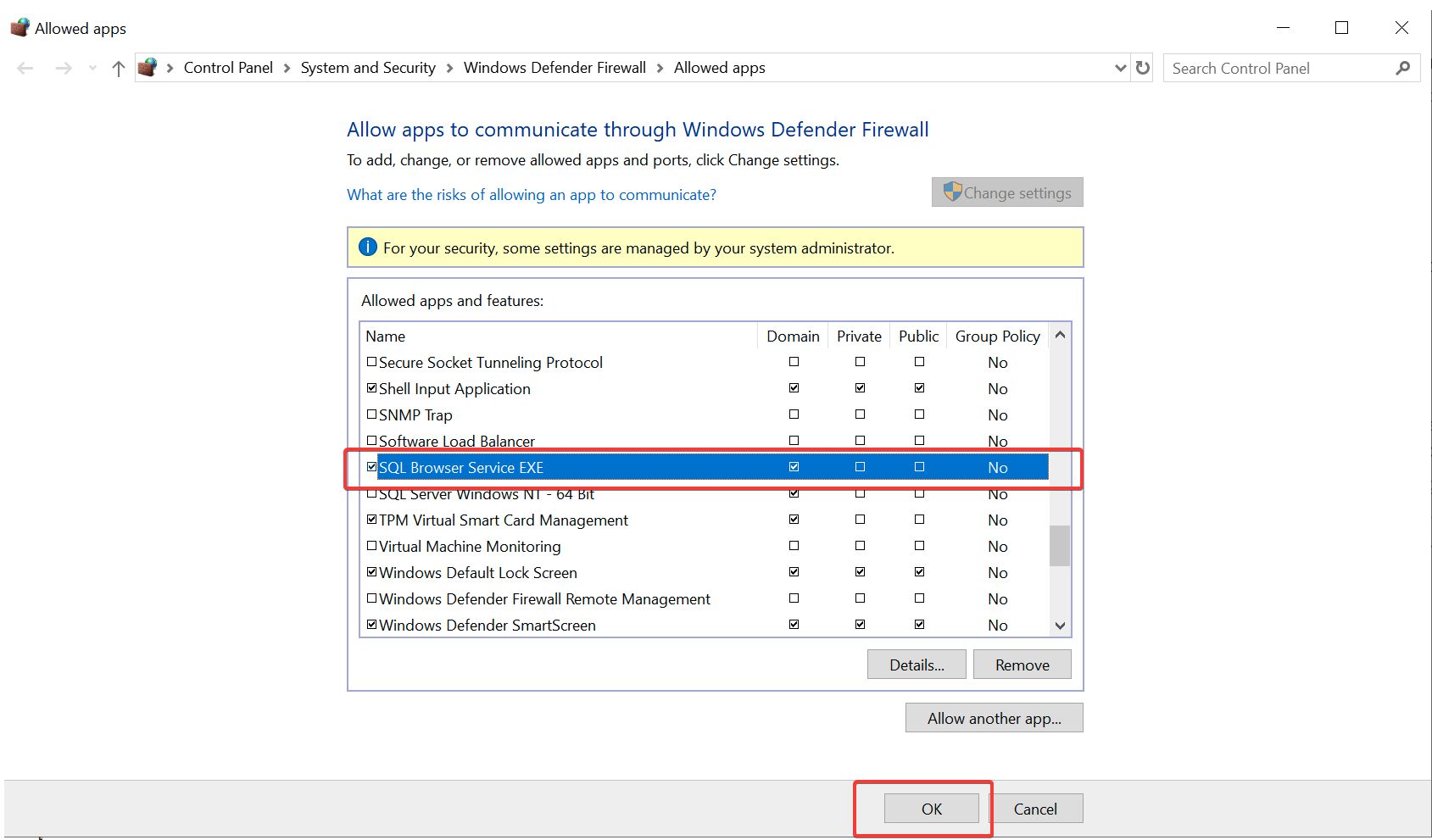Click the blue info icon in banner
The image size is (1432, 840).
368,248
